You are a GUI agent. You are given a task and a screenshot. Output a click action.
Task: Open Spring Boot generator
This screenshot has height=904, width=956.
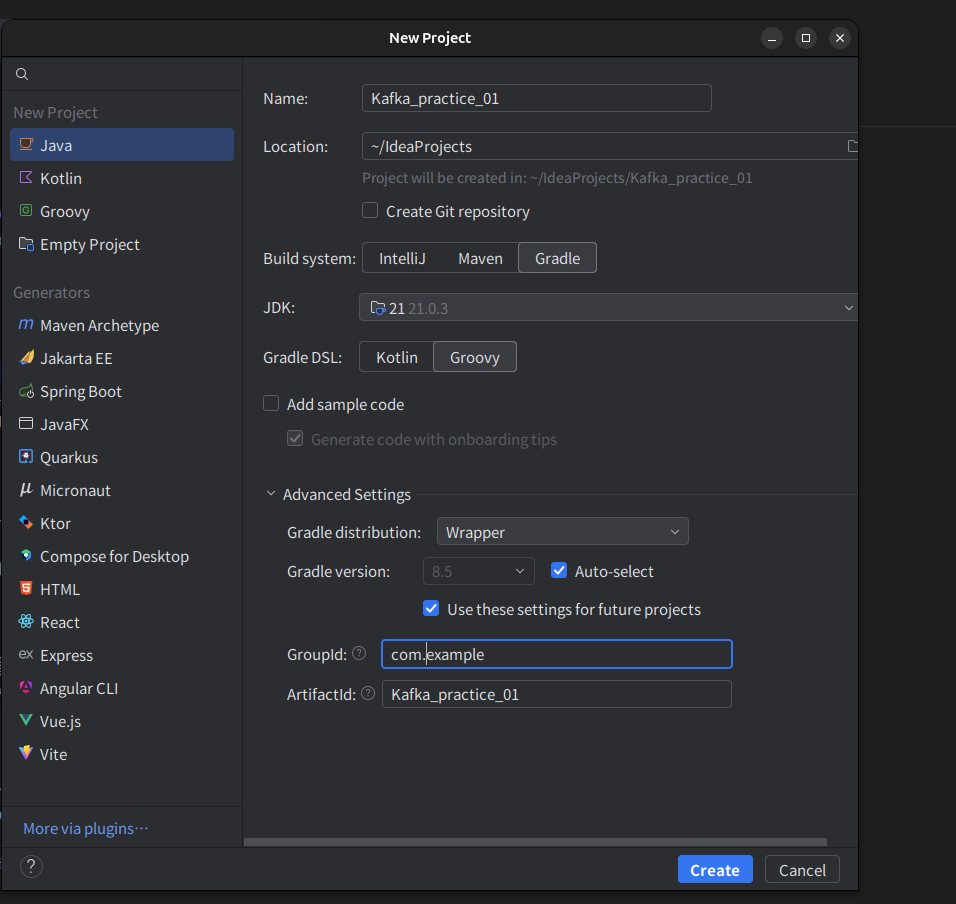[122, 391]
